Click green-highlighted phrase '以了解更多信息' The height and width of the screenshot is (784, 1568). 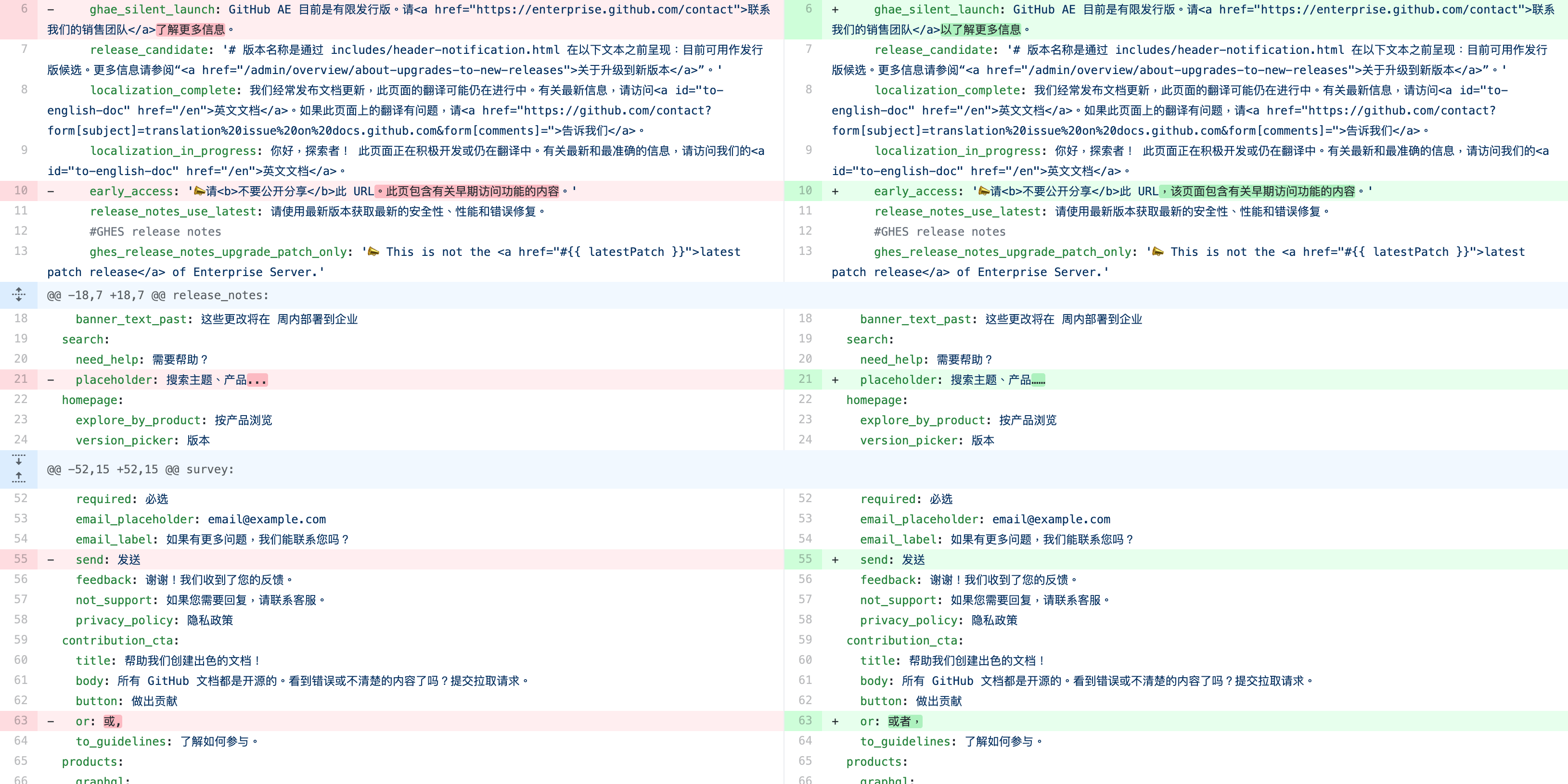click(x=981, y=30)
